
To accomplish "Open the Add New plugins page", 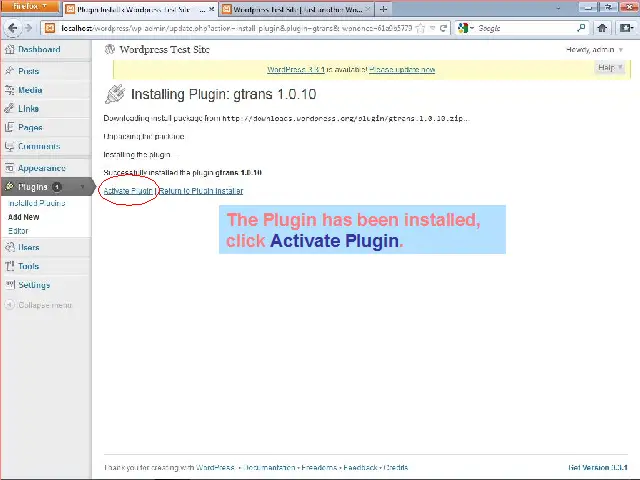I will tap(24, 217).
